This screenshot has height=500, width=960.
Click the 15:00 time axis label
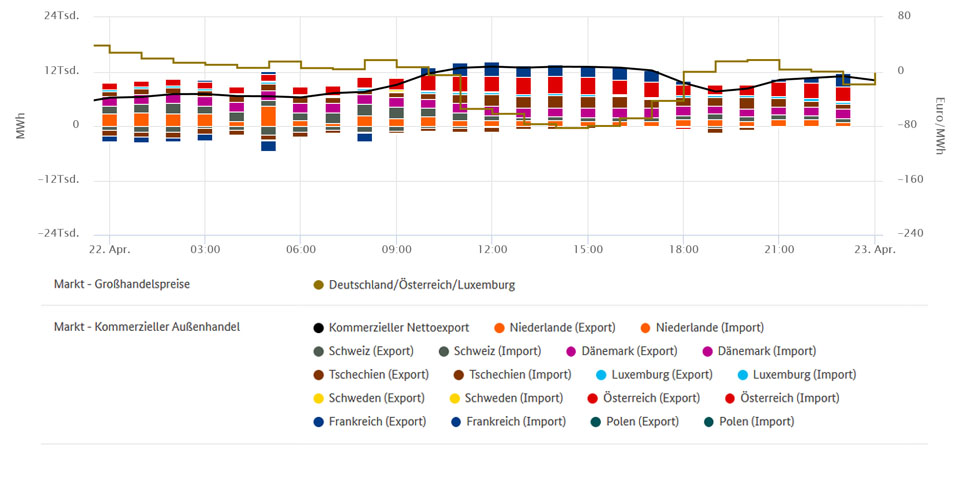coord(588,250)
